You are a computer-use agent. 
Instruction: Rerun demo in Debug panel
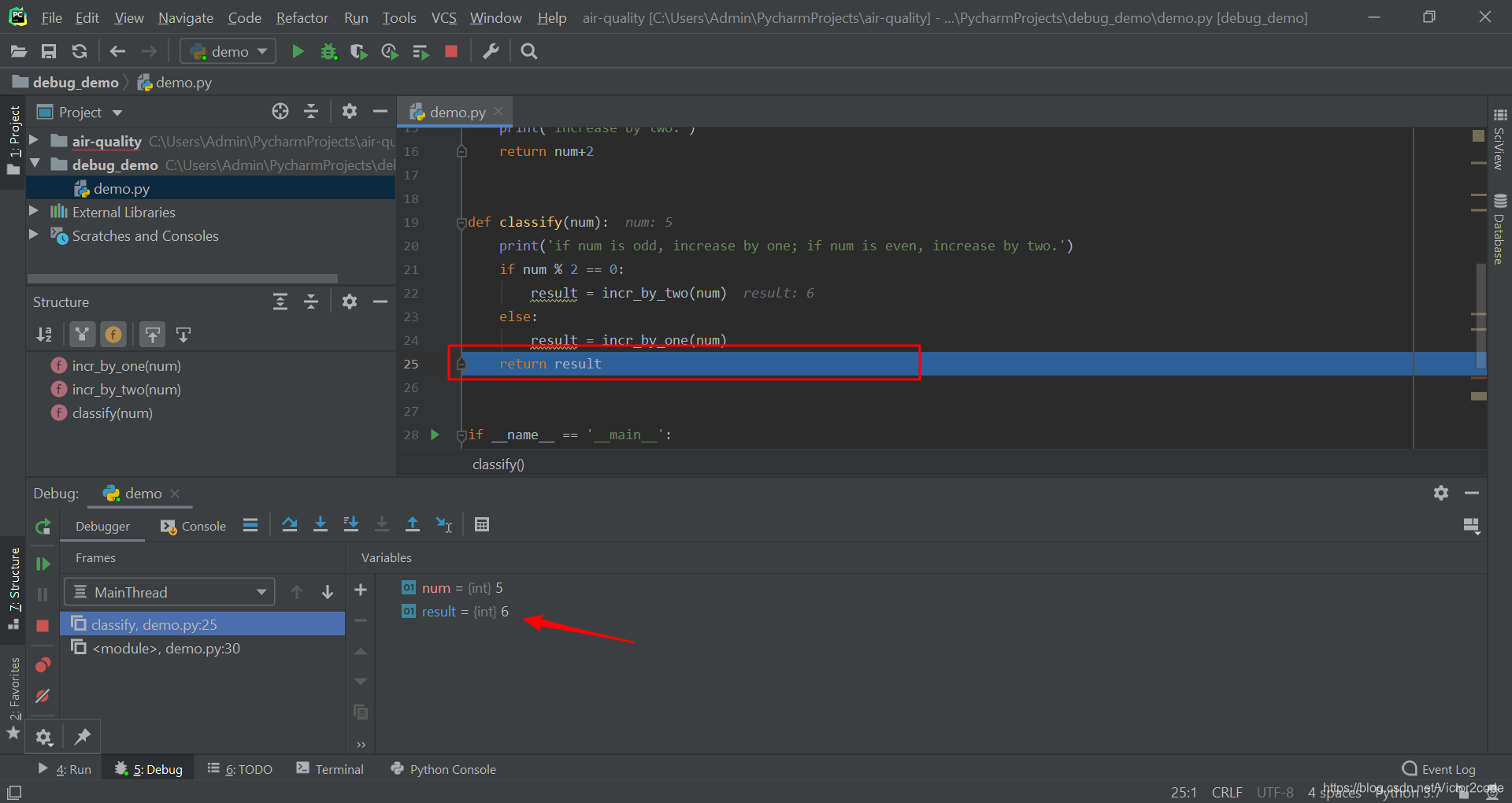(x=43, y=526)
